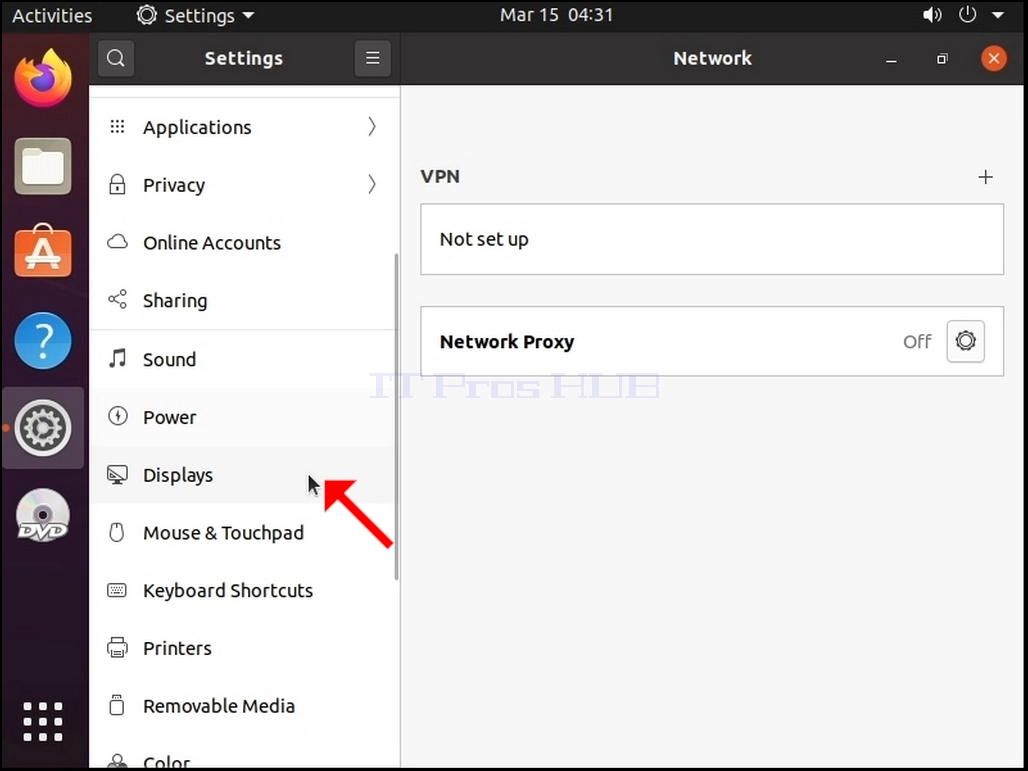Click the sidebar scrollbar
Image resolution: width=1028 pixels, height=771 pixels.
396,416
